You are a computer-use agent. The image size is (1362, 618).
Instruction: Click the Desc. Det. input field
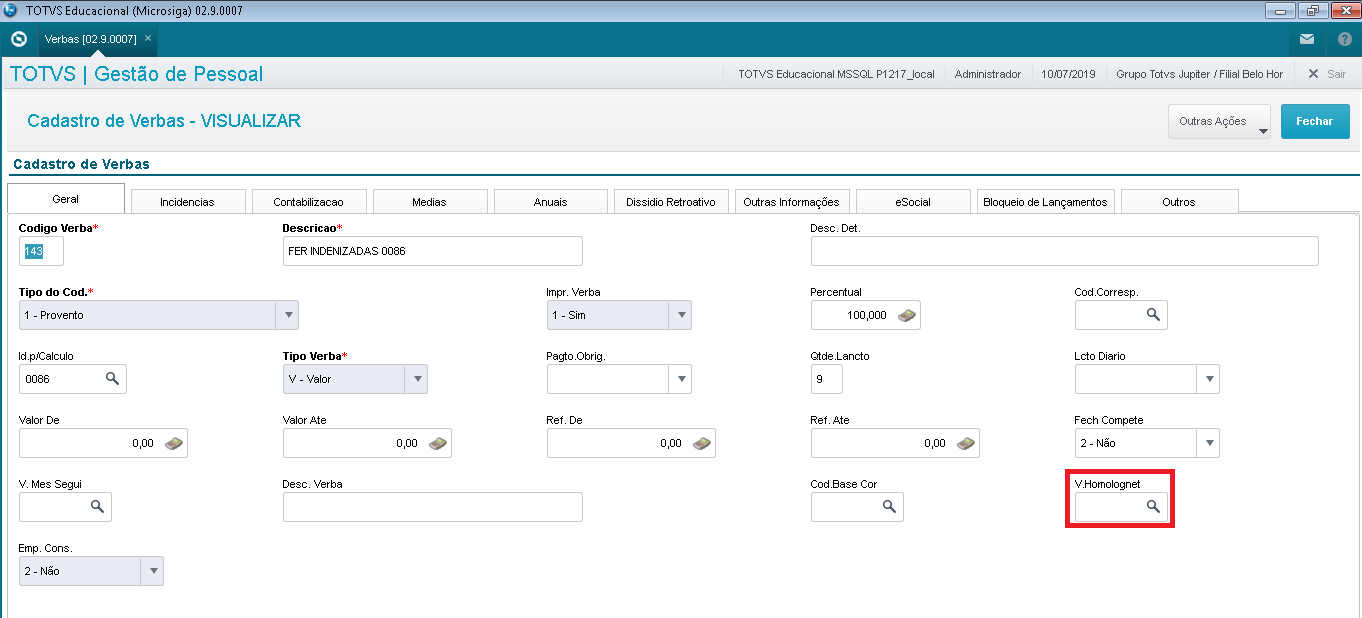[1064, 251]
